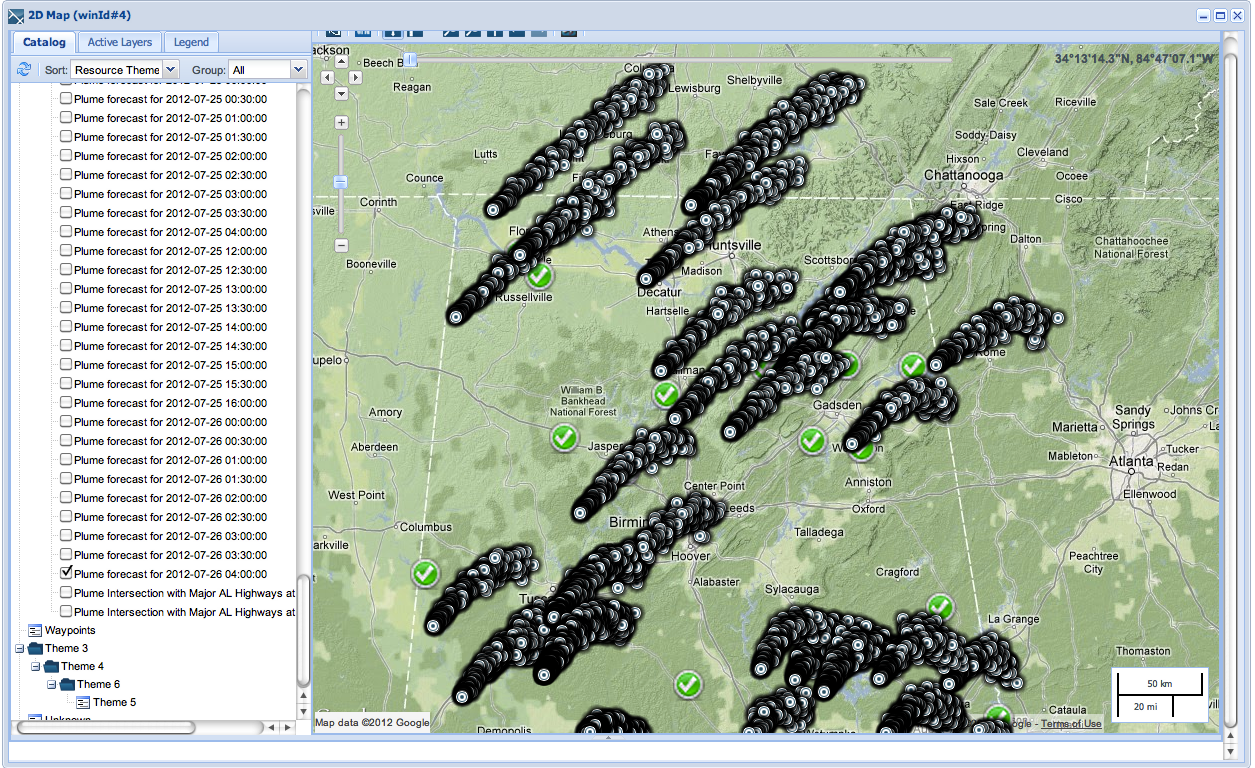Click catalog horizontal scroll right arrow
This screenshot has width=1255, height=768.
click(x=287, y=727)
